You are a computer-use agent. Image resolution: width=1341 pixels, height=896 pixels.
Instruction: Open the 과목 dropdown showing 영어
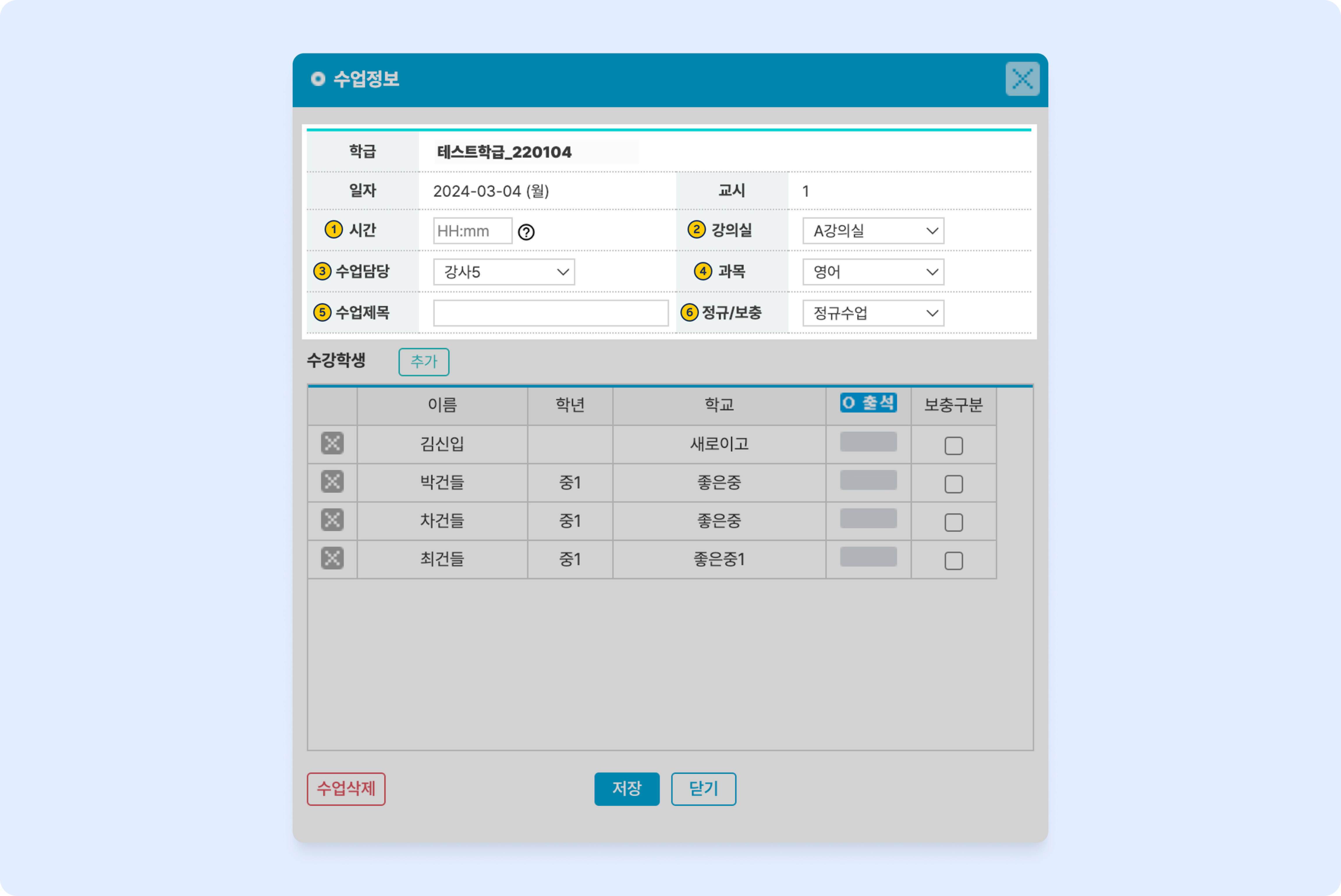[x=873, y=272]
